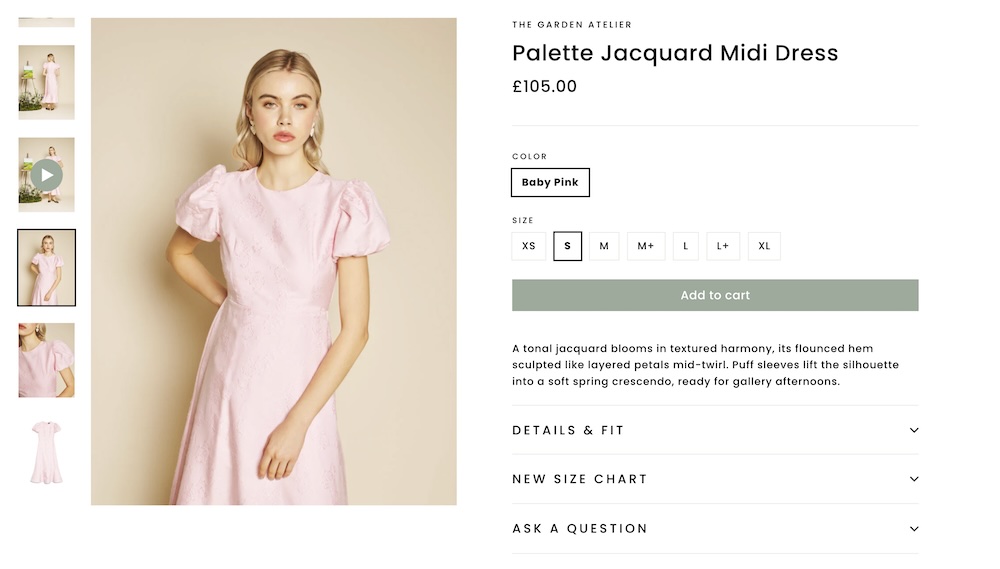Select the currently highlighted model thumbnail
The width and height of the screenshot is (1000, 569).
click(46, 268)
